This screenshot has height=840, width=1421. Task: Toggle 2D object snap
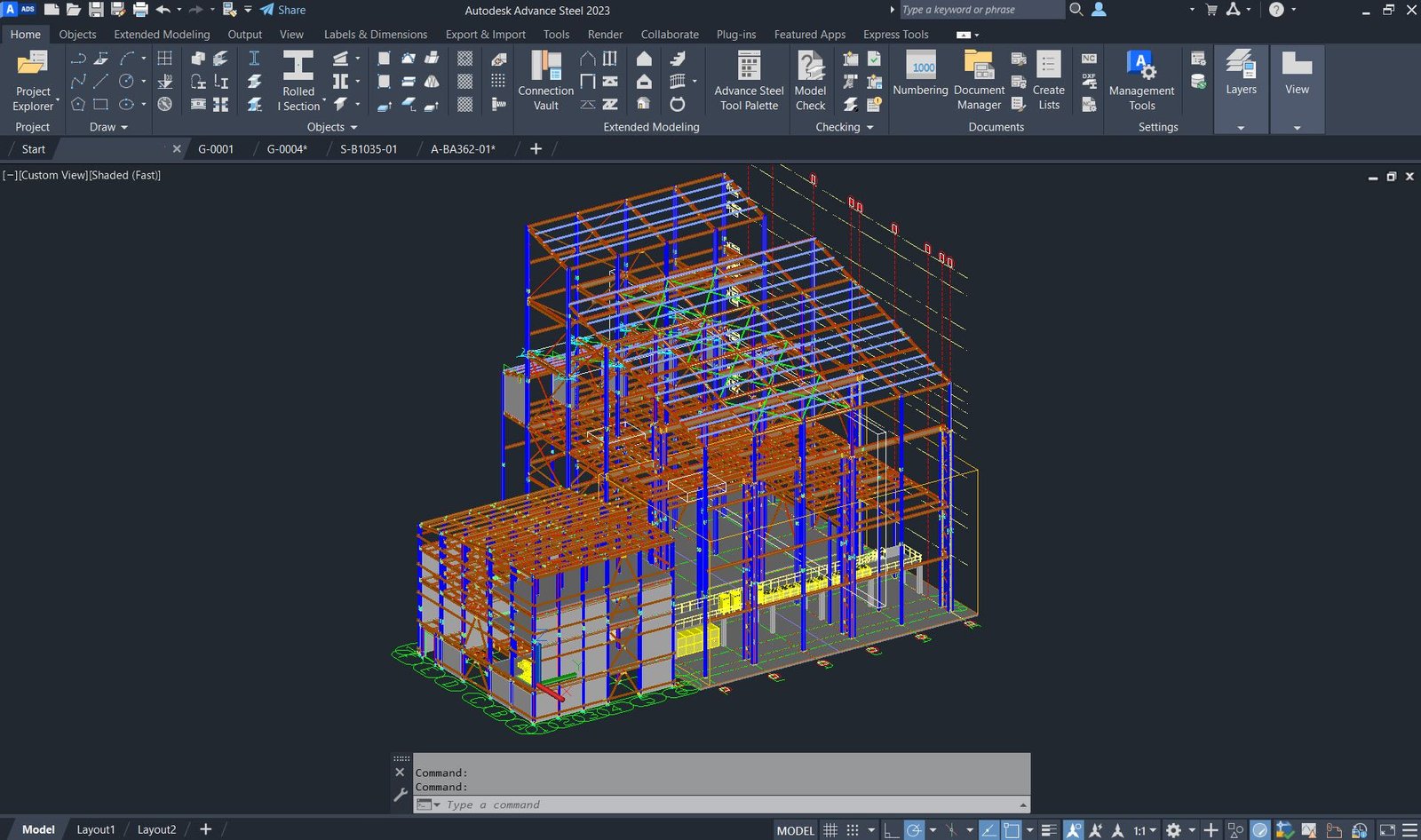1011,830
